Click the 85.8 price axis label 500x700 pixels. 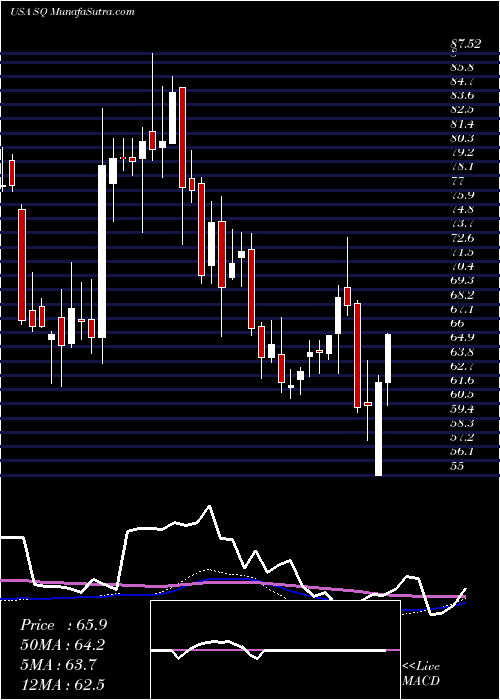pyautogui.click(x=463, y=67)
